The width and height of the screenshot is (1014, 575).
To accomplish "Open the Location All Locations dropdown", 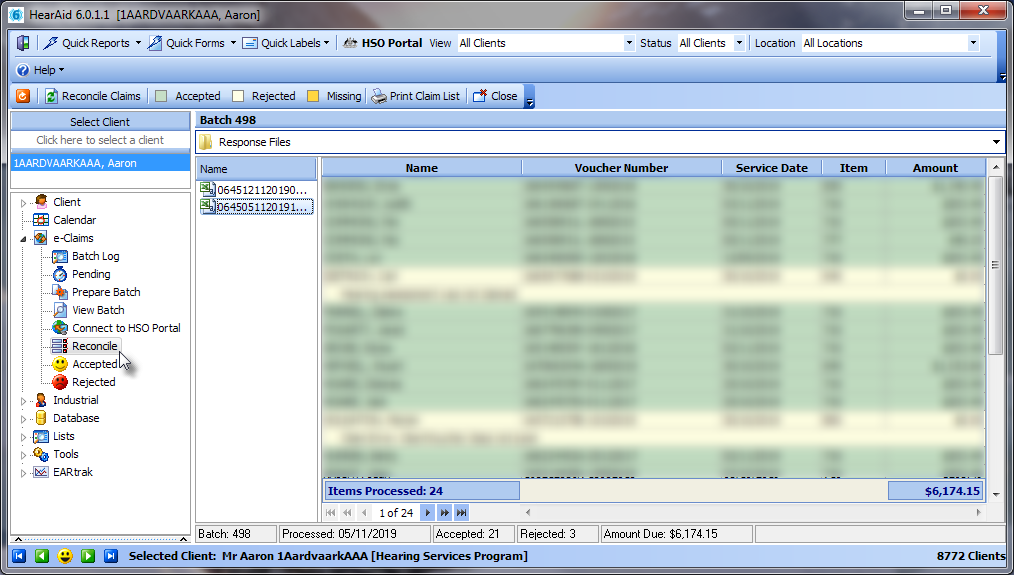I will 973,43.
